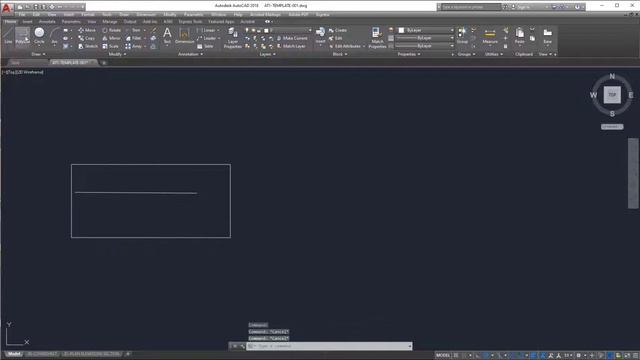Switch to the Output ribbon tab

coord(130,22)
